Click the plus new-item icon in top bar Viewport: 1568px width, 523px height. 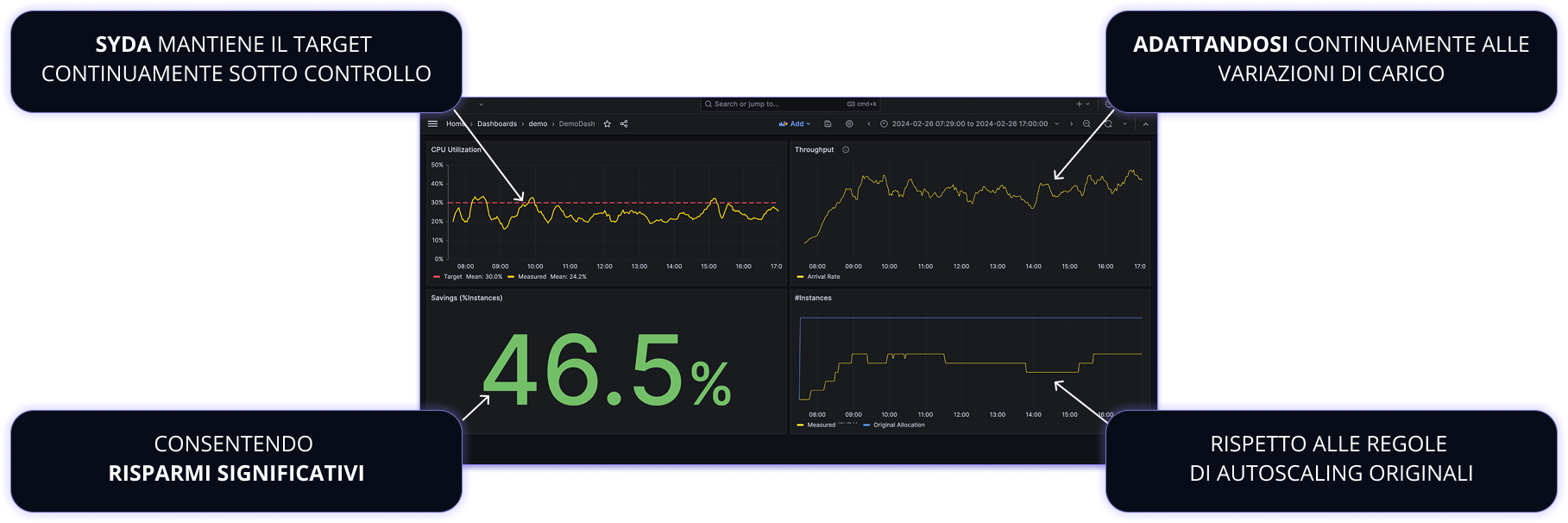coord(1079,104)
